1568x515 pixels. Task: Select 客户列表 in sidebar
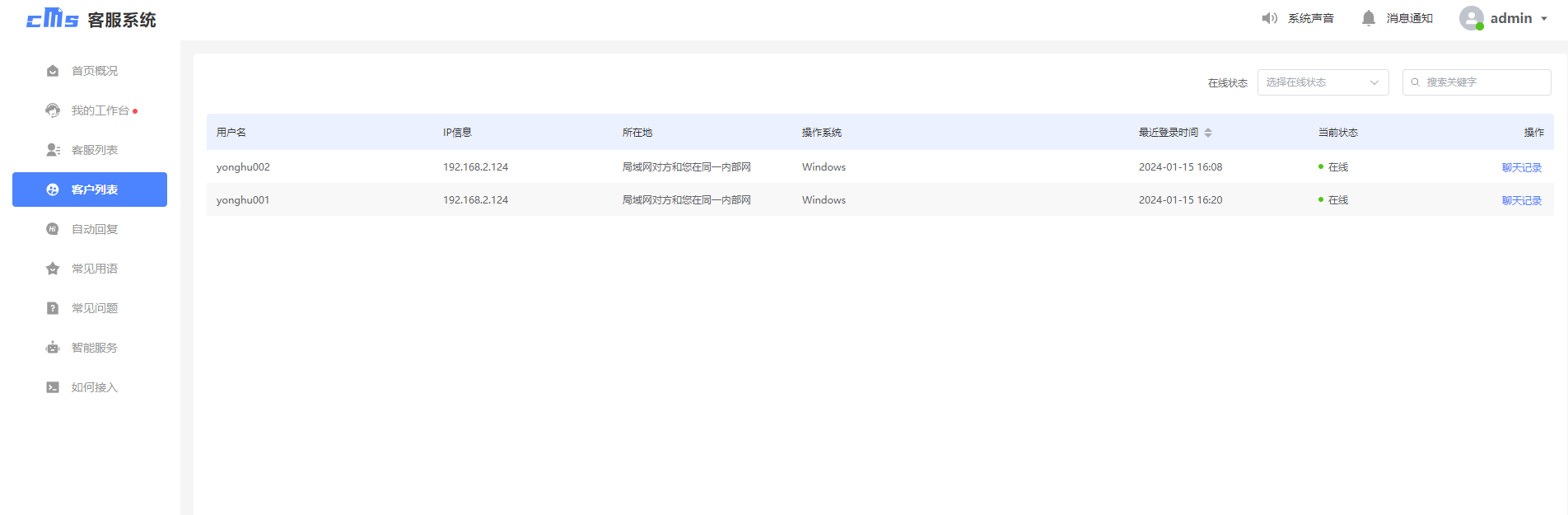[x=90, y=190]
